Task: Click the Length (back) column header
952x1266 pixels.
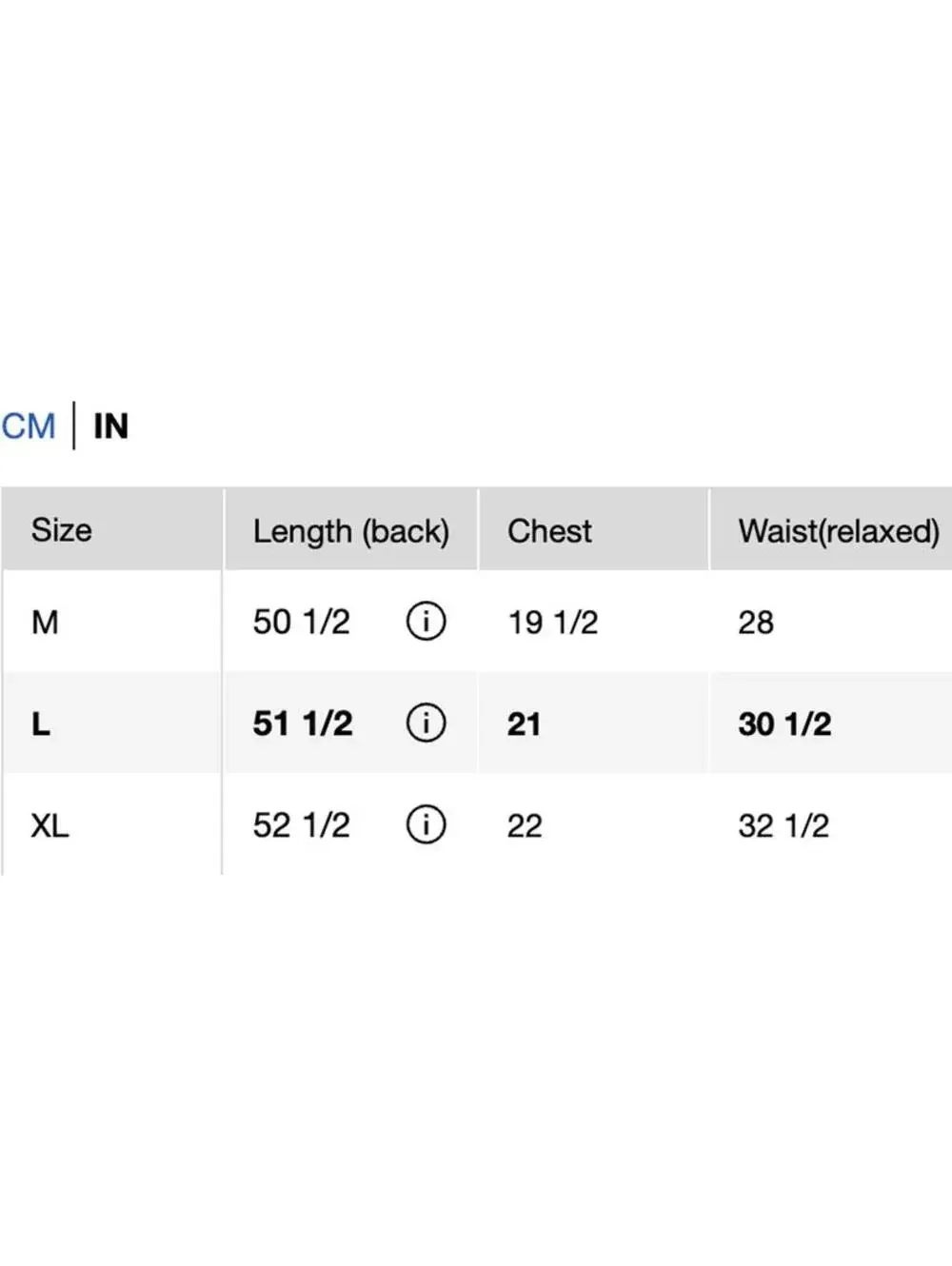Action: coord(350,531)
